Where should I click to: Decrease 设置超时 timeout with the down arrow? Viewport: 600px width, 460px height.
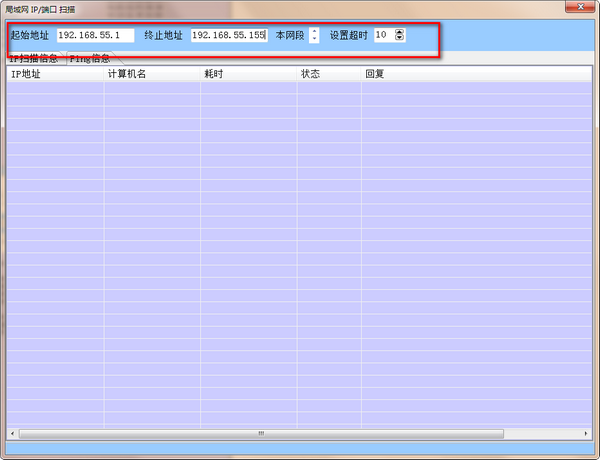pyautogui.click(x=401, y=39)
